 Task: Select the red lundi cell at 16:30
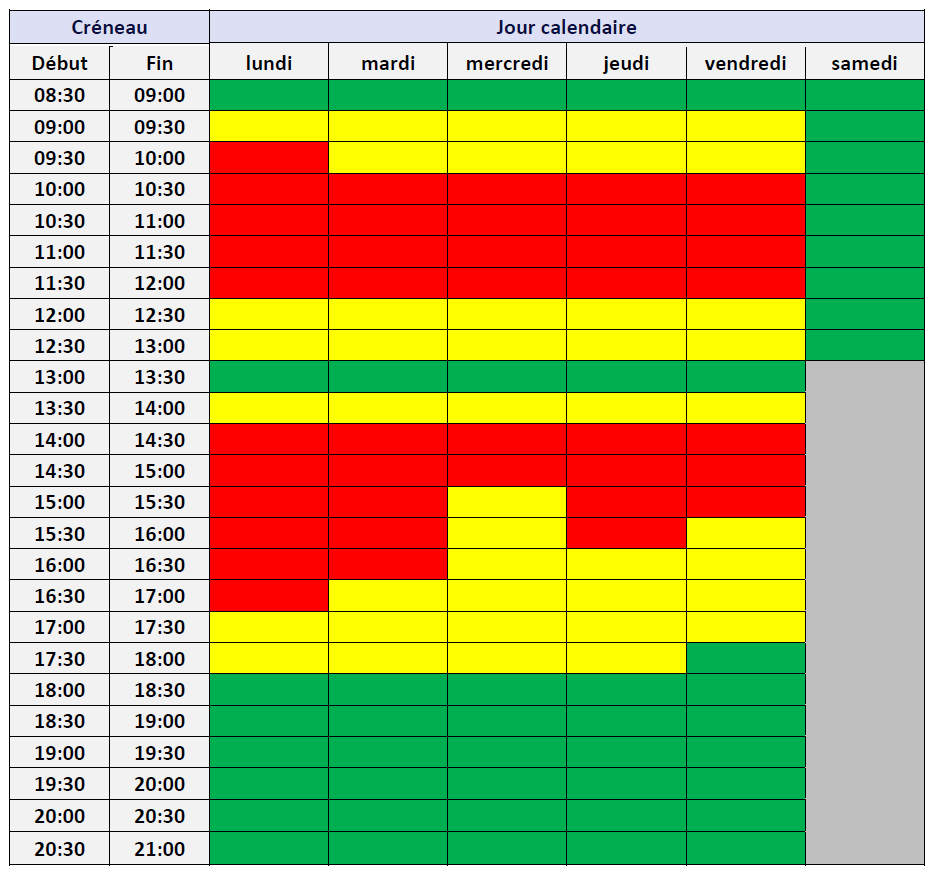(x=269, y=596)
